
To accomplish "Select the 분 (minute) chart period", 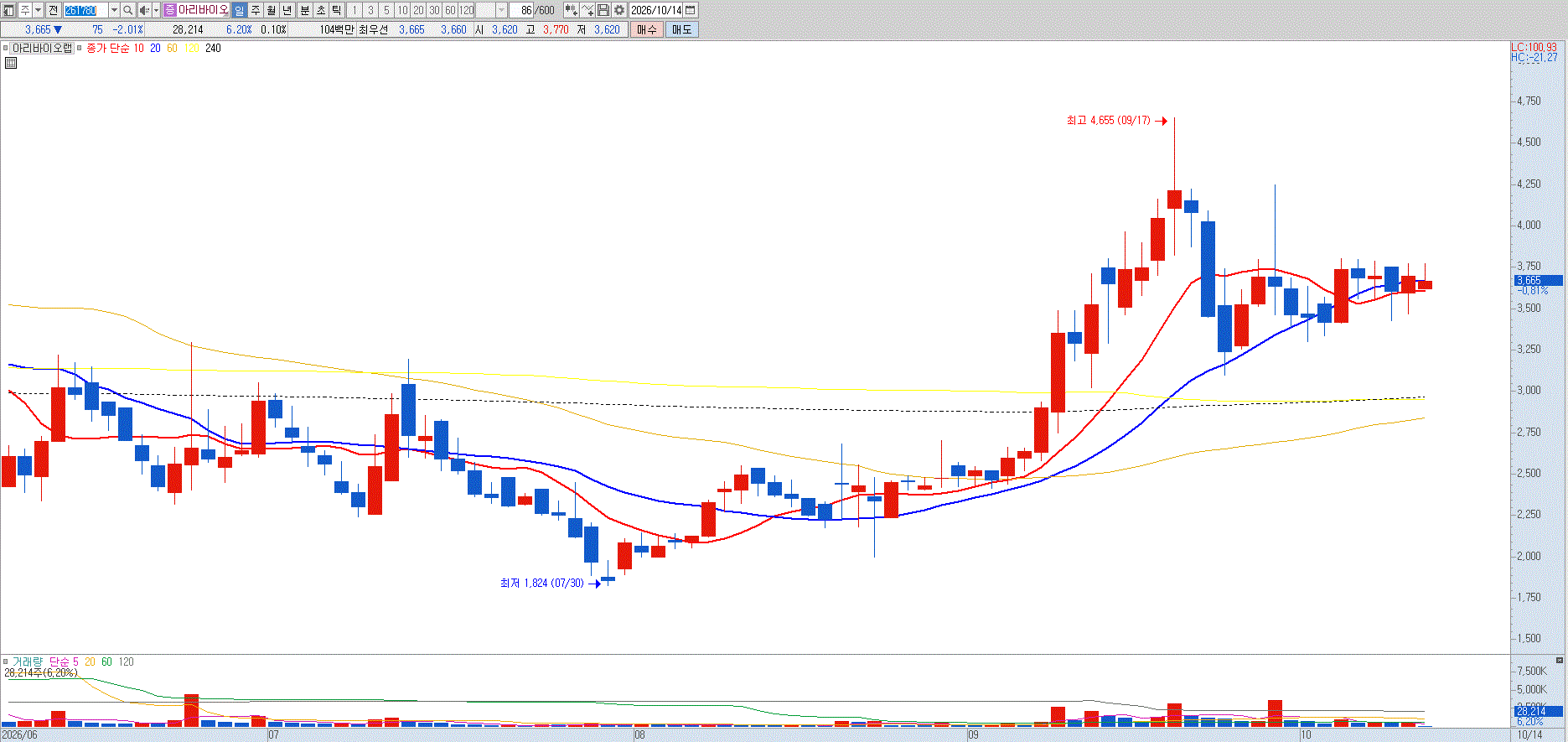I will (x=304, y=10).
